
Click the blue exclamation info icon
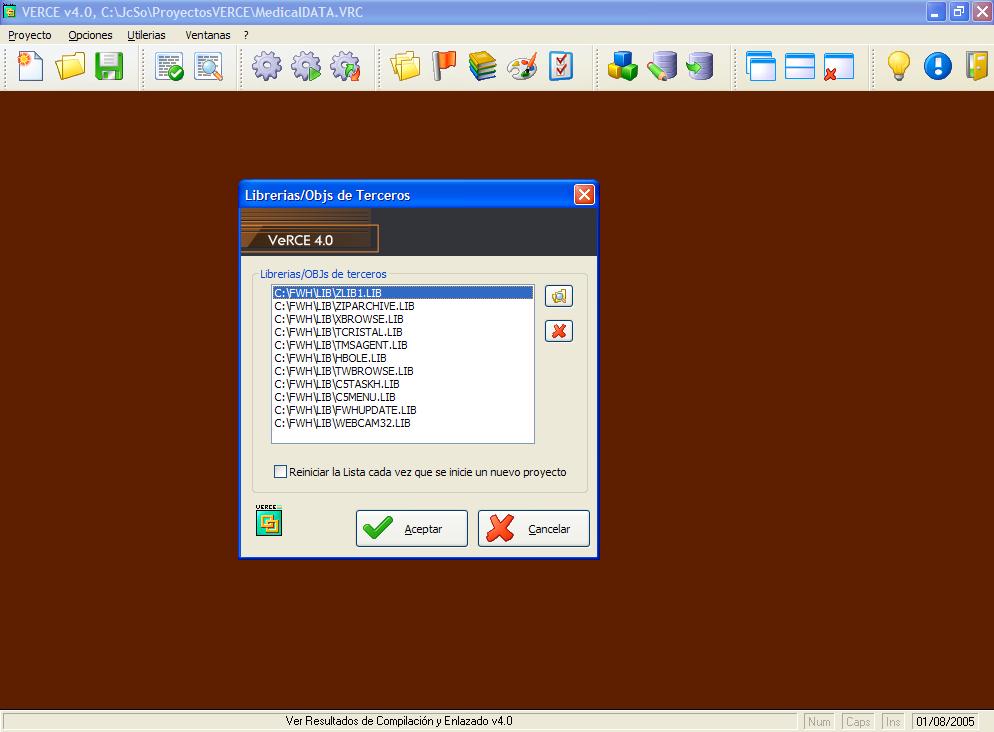(937, 67)
